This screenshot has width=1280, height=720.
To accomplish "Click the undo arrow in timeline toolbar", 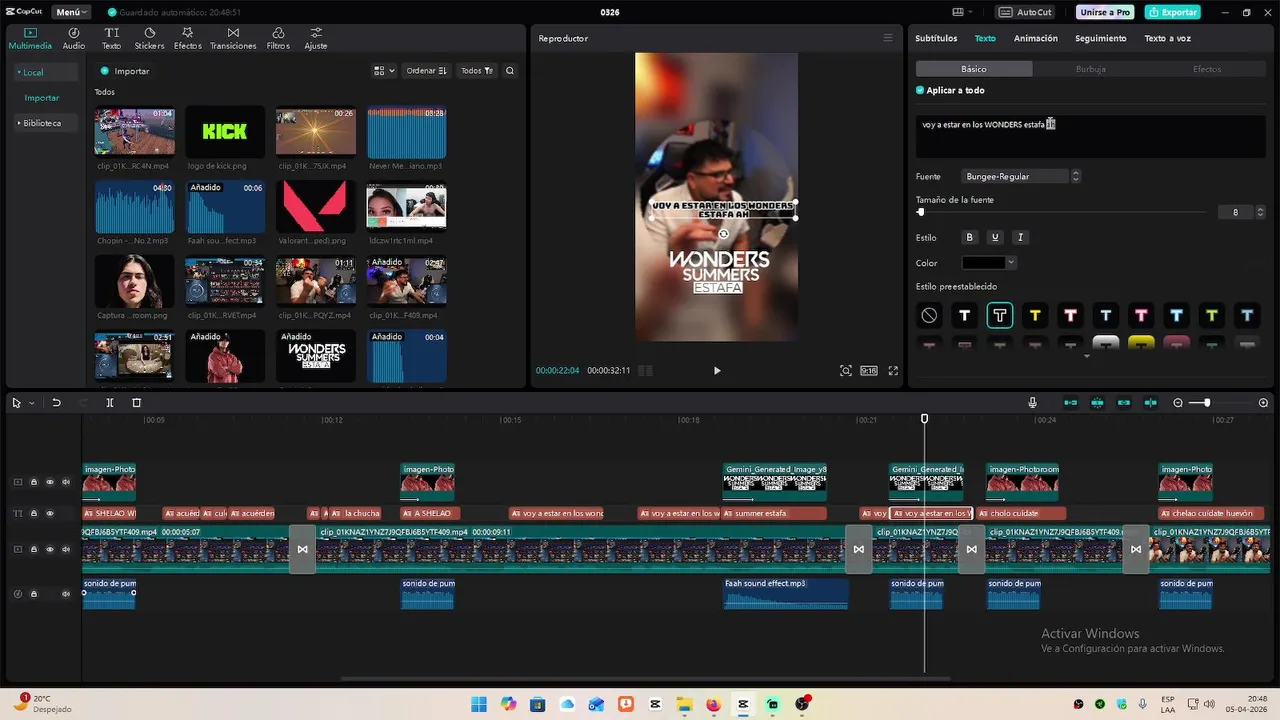I will pyautogui.click(x=56, y=403).
